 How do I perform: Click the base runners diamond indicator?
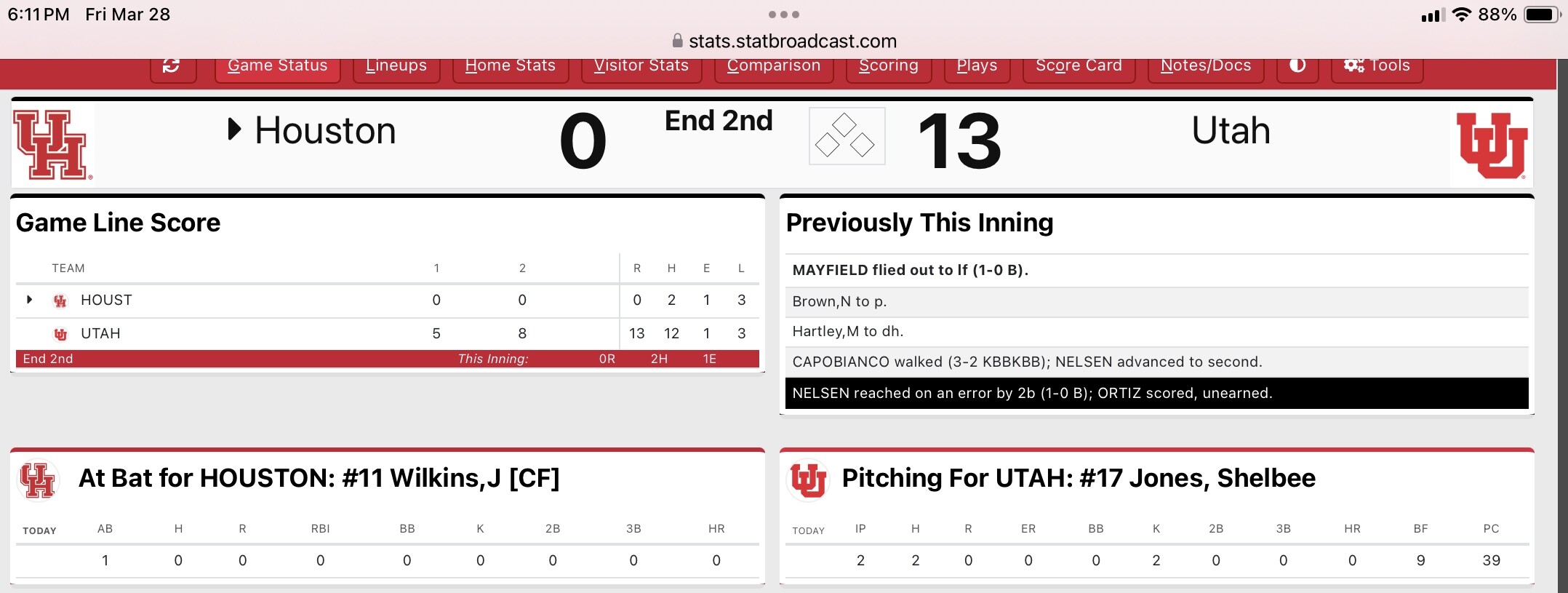[847, 136]
